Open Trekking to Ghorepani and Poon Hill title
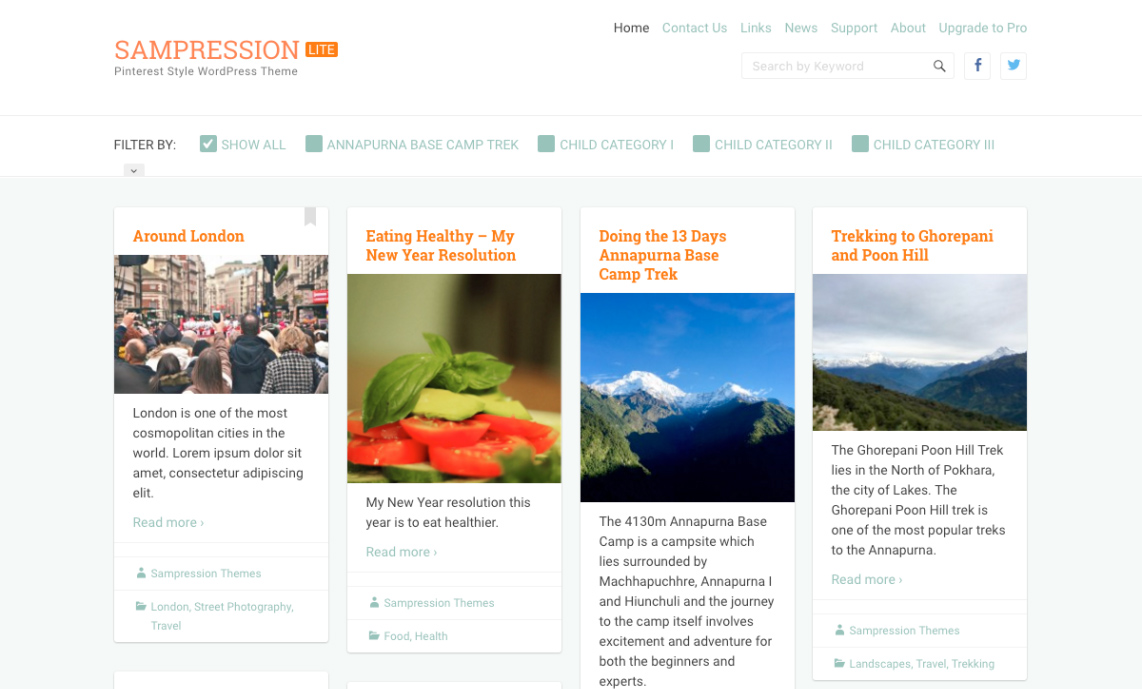Viewport: 1142px width, 689px height. (x=912, y=245)
